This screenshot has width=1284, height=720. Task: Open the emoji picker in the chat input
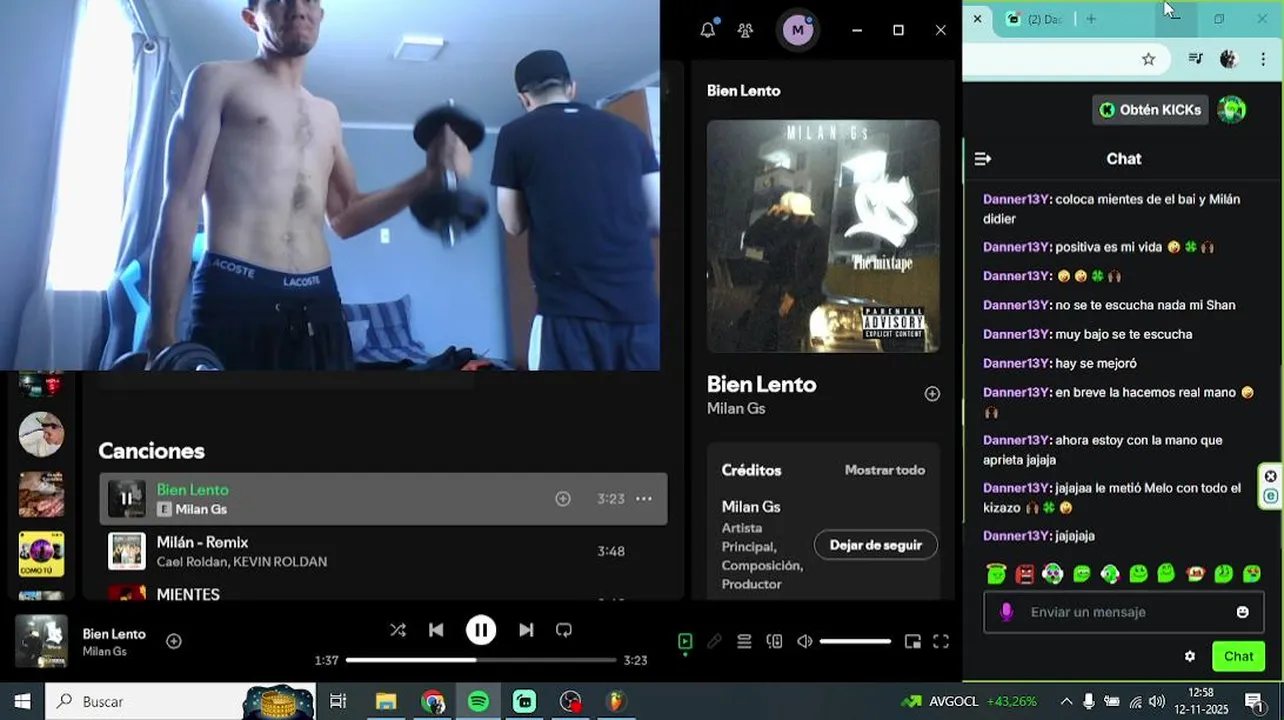coord(1243,612)
